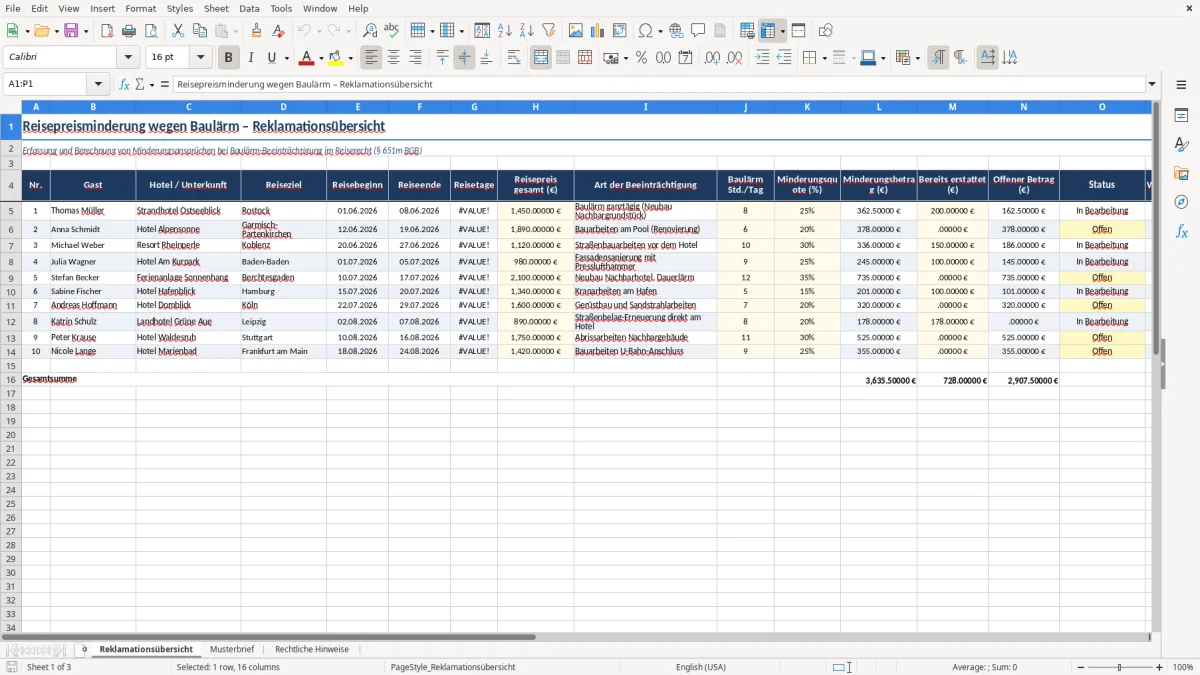Click the Spelling check icon

(x=392, y=31)
